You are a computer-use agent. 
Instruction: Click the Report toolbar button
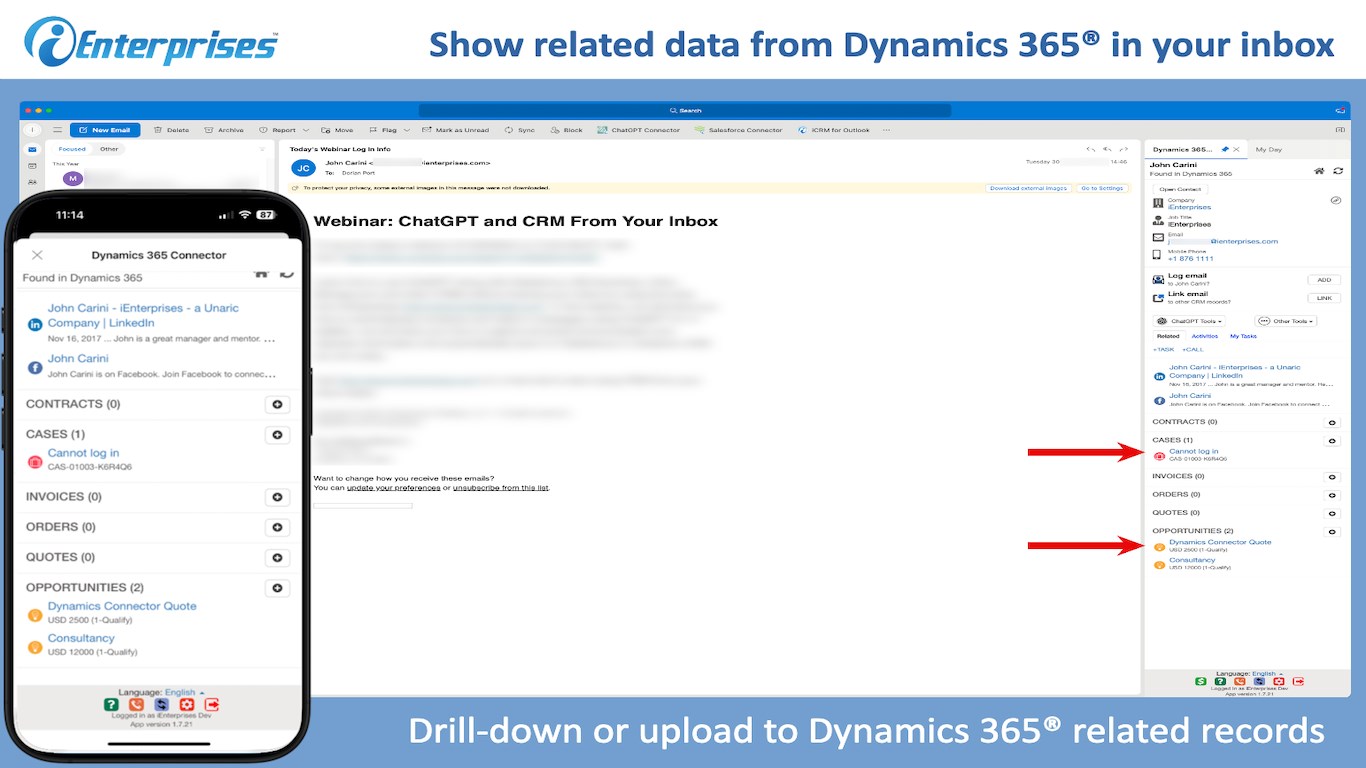coord(278,130)
